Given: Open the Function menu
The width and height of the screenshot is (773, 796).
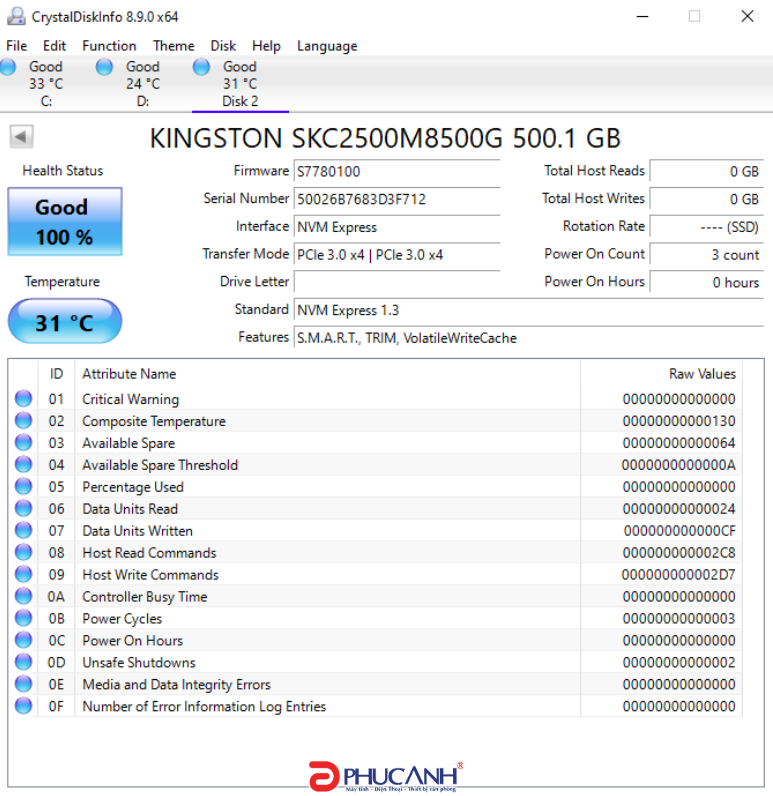Looking at the screenshot, I should coord(109,46).
